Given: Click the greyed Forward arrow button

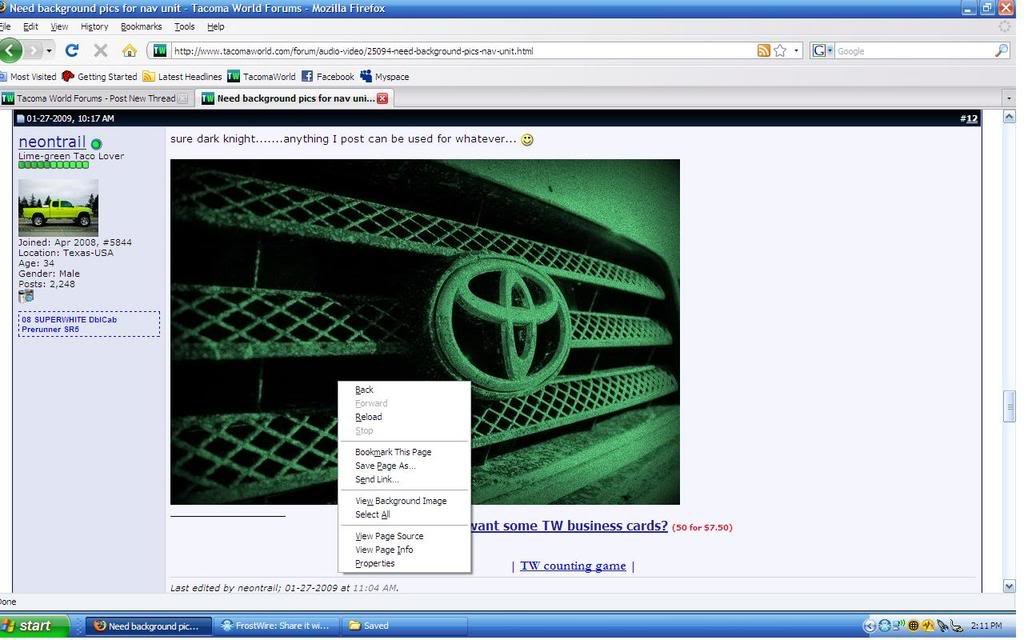Looking at the screenshot, I should tap(33, 50).
